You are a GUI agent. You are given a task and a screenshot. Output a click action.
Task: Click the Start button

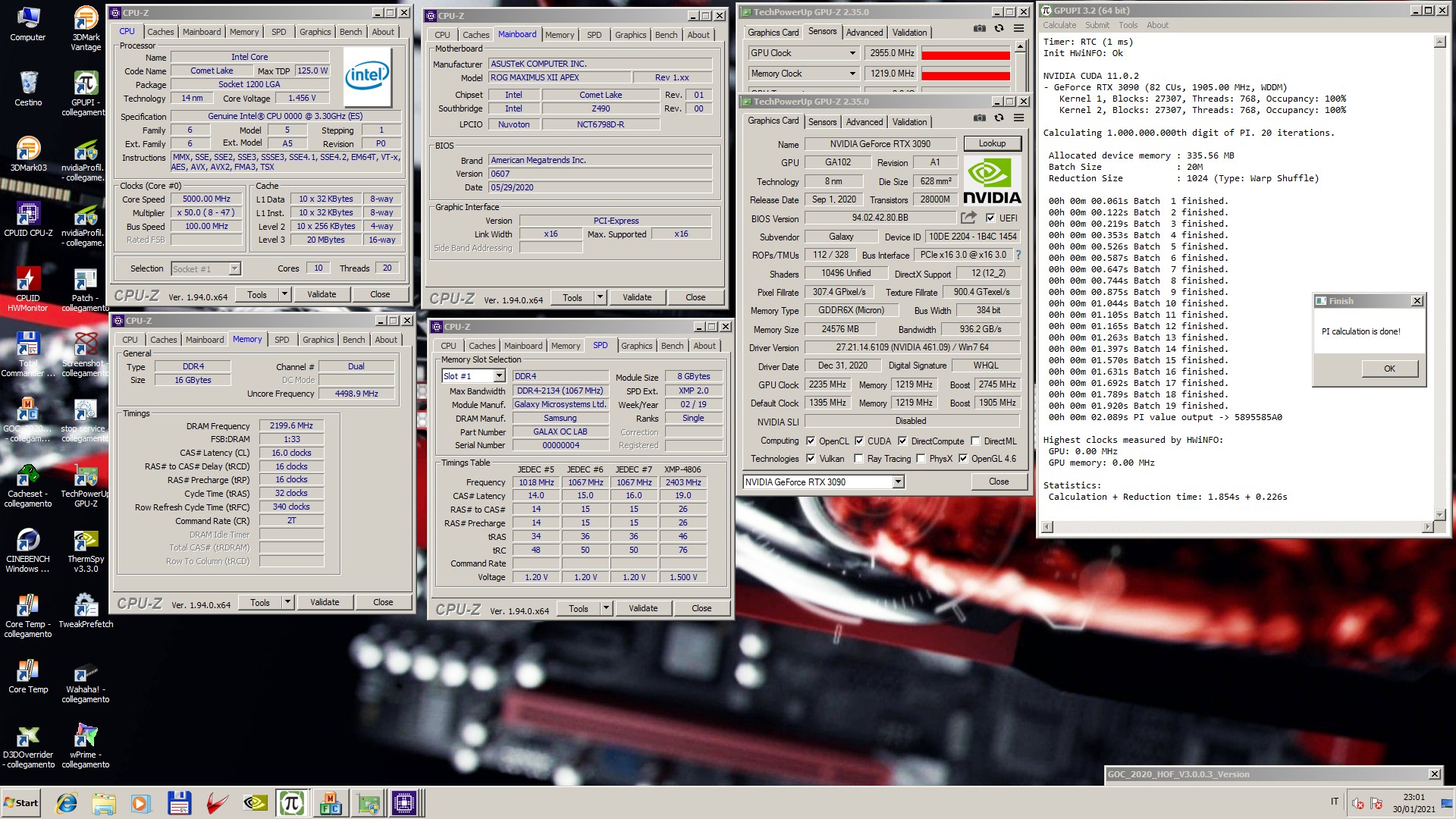21,803
